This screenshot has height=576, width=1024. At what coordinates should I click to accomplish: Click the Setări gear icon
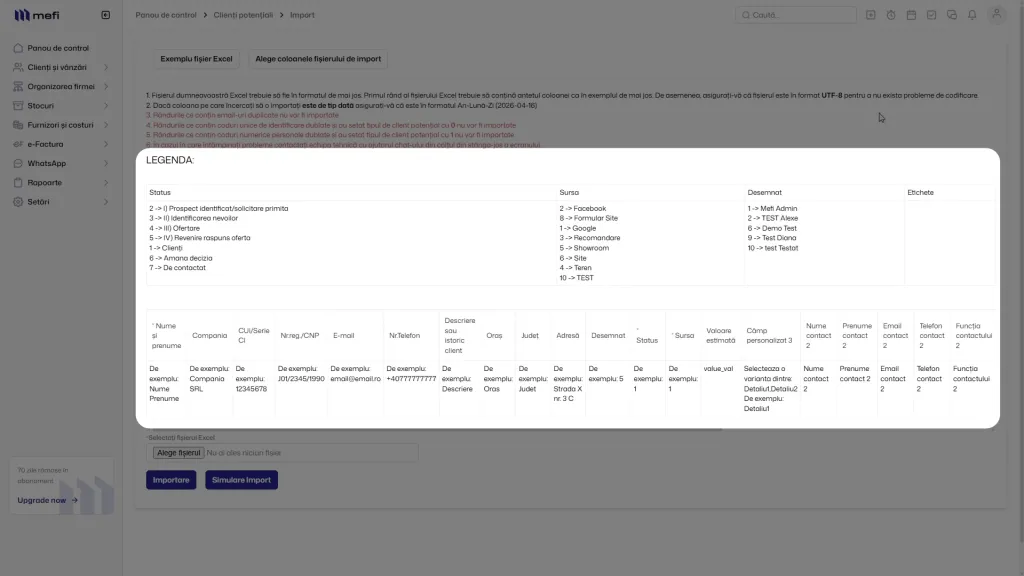pos(18,202)
